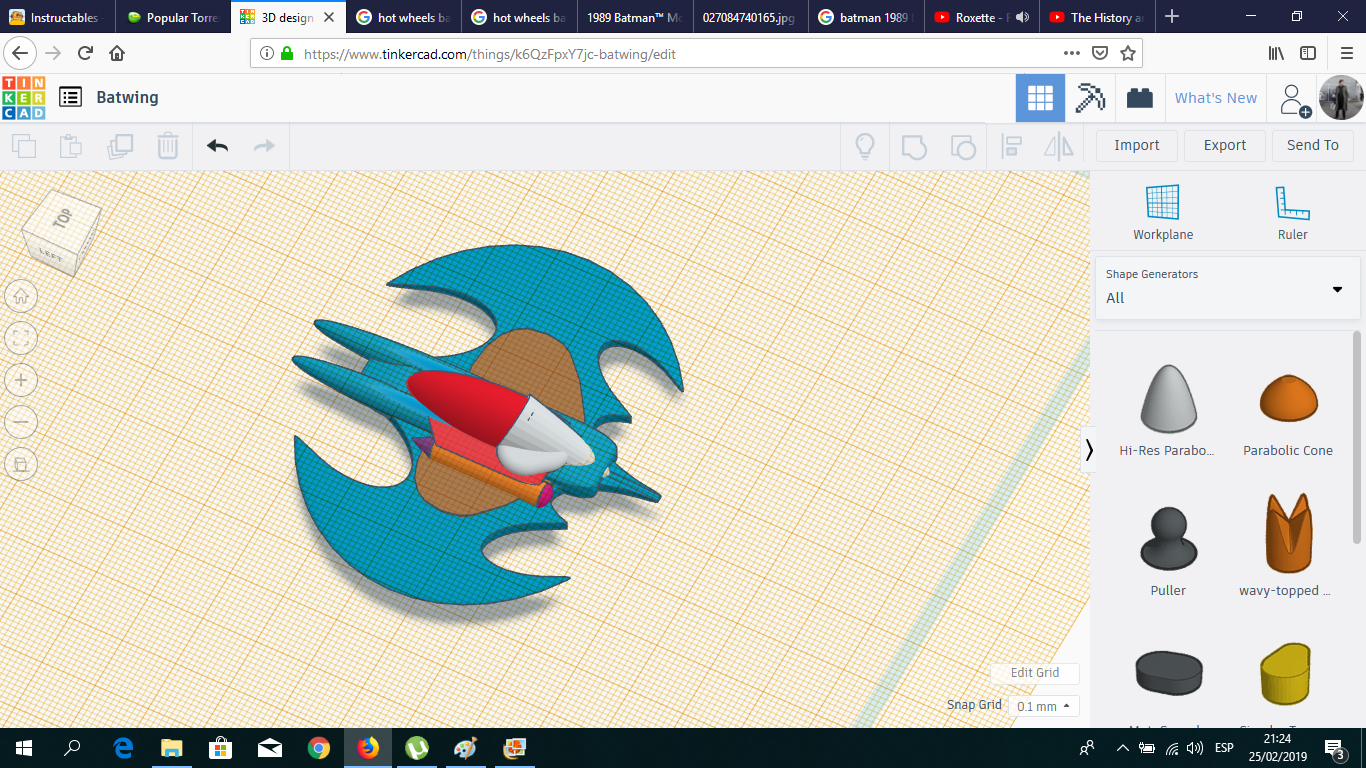Viewport: 1366px width, 768px height.
Task: Open the What's New link
Action: coord(1216,98)
